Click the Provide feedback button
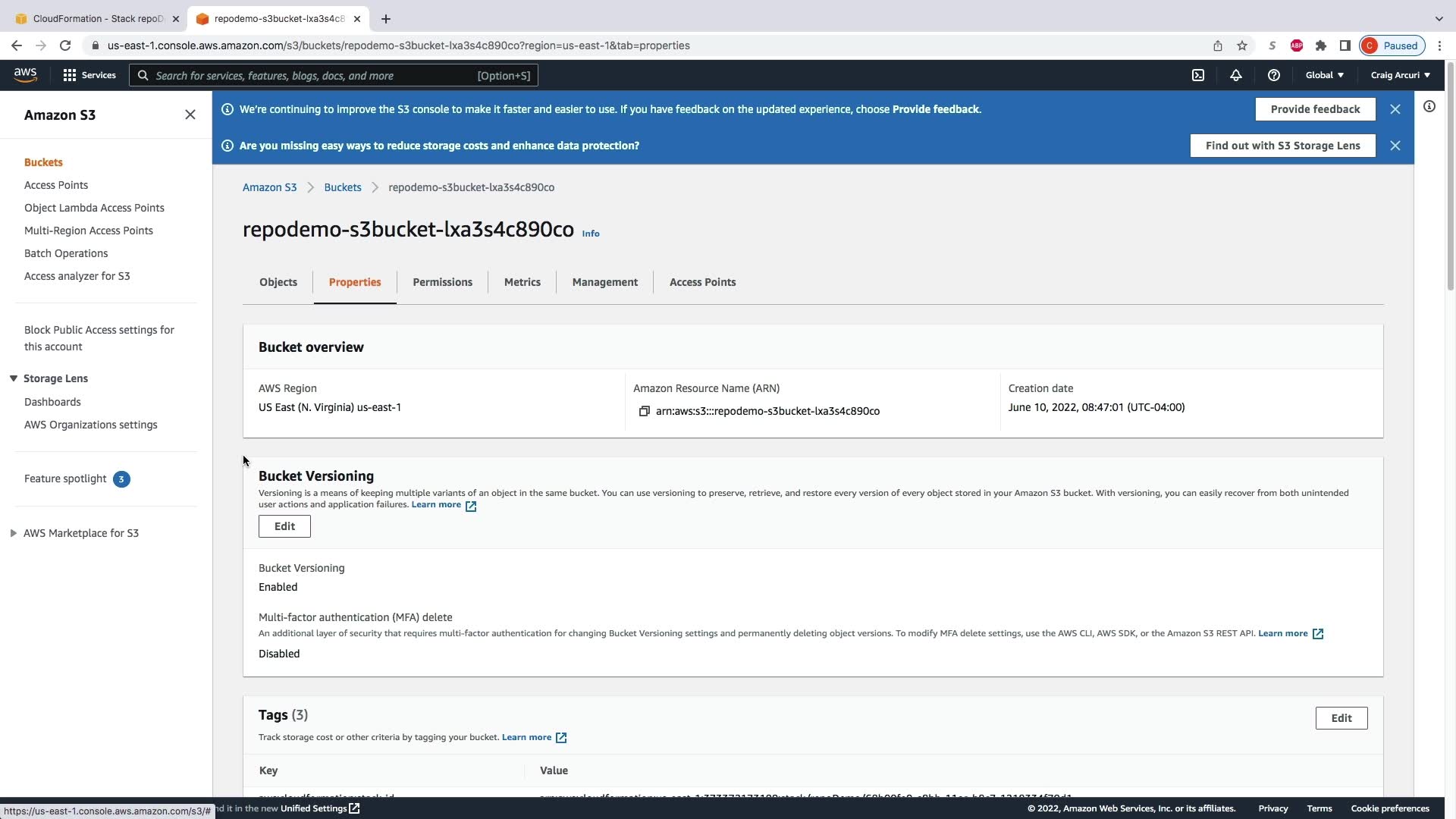This screenshot has width=1456, height=819. tap(1315, 109)
